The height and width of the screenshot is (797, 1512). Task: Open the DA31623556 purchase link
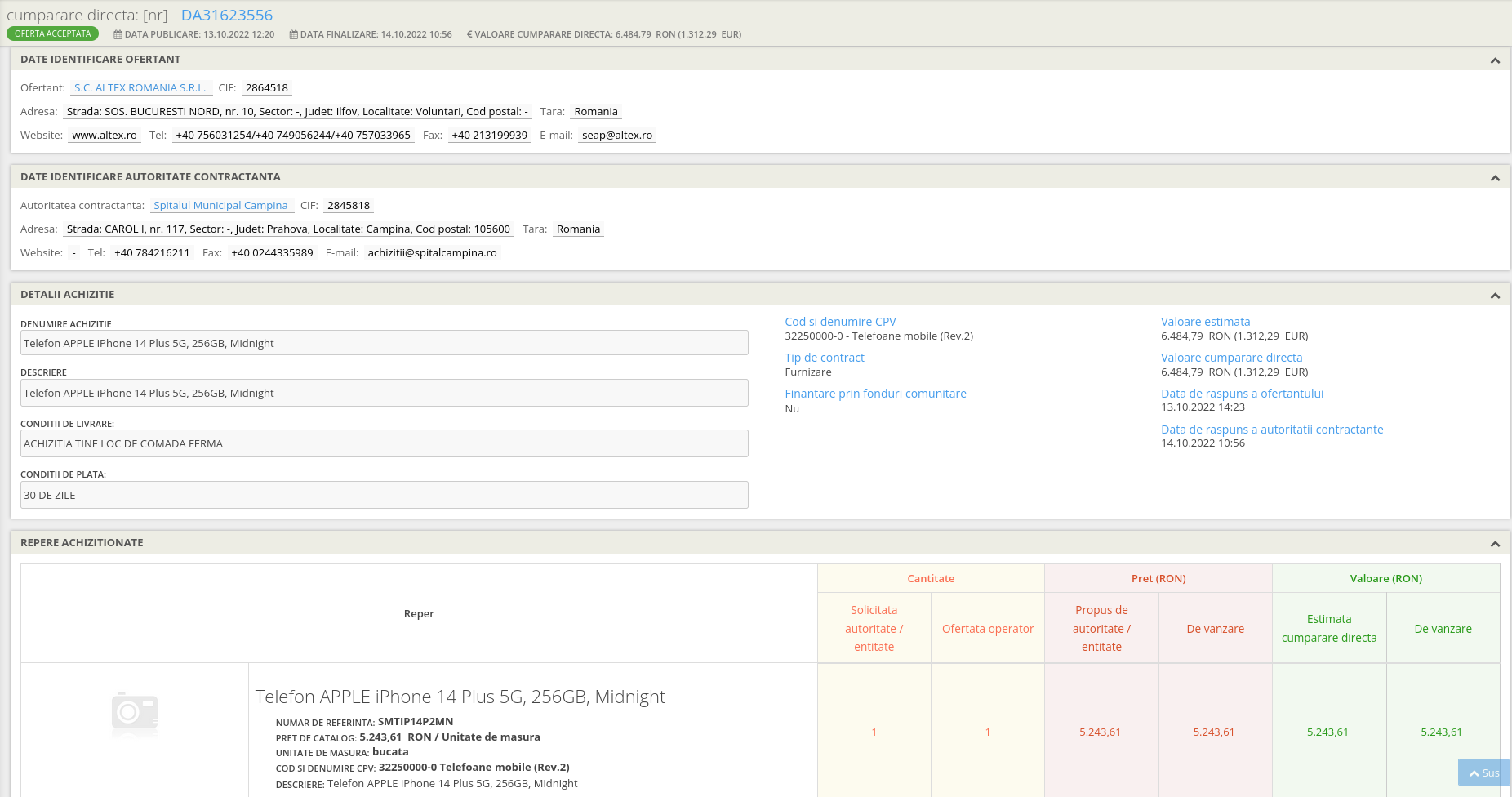[227, 15]
